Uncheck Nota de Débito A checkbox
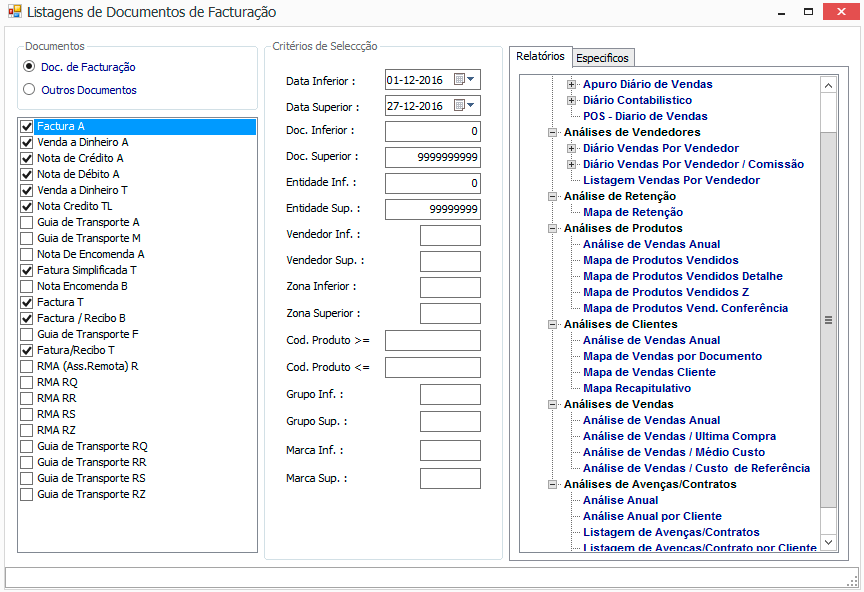 (26, 174)
